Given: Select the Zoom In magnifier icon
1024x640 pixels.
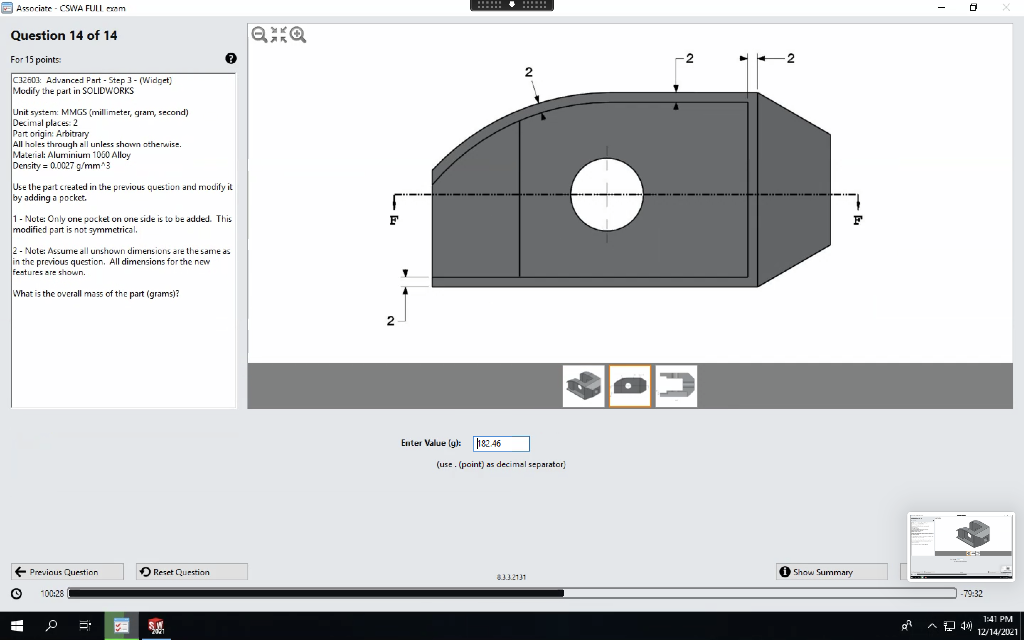Looking at the screenshot, I should (297, 33).
